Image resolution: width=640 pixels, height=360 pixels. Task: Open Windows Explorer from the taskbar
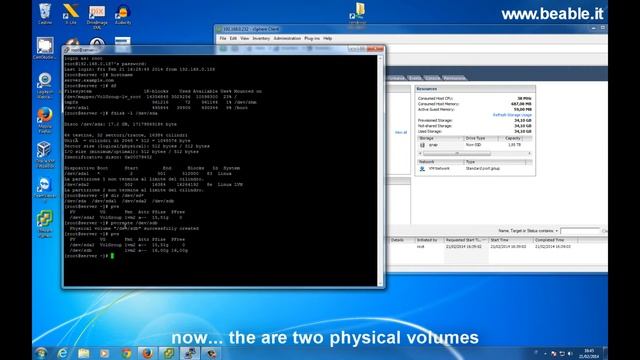pos(84,353)
